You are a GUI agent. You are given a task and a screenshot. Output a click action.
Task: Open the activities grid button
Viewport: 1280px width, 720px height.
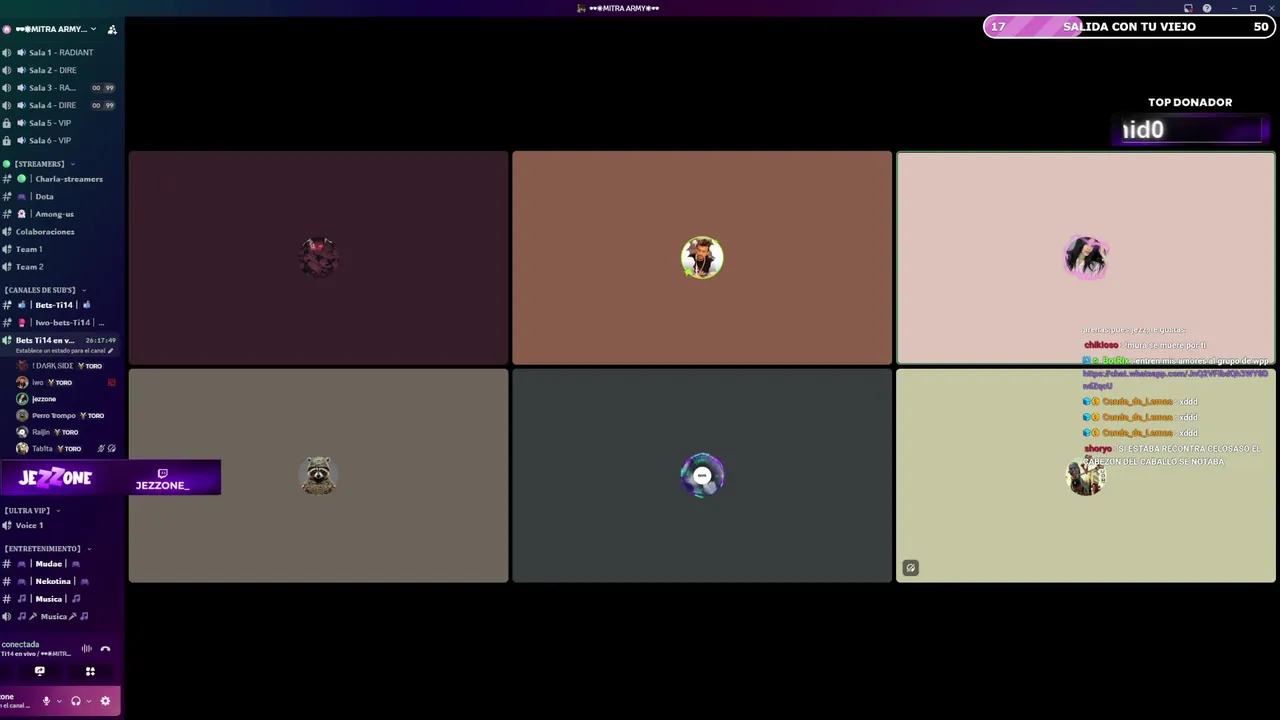point(90,671)
